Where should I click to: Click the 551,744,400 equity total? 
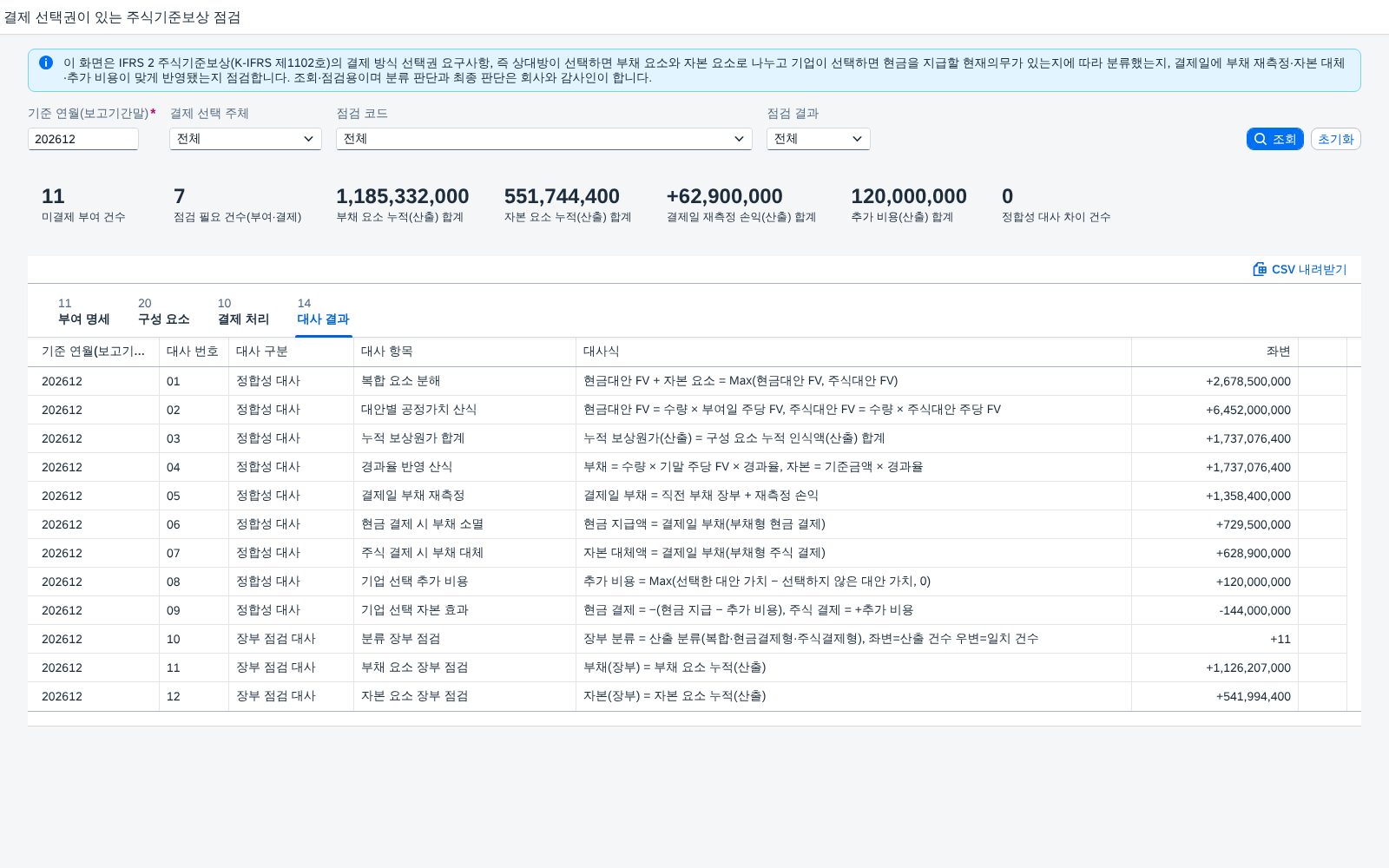(x=563, y=197)
